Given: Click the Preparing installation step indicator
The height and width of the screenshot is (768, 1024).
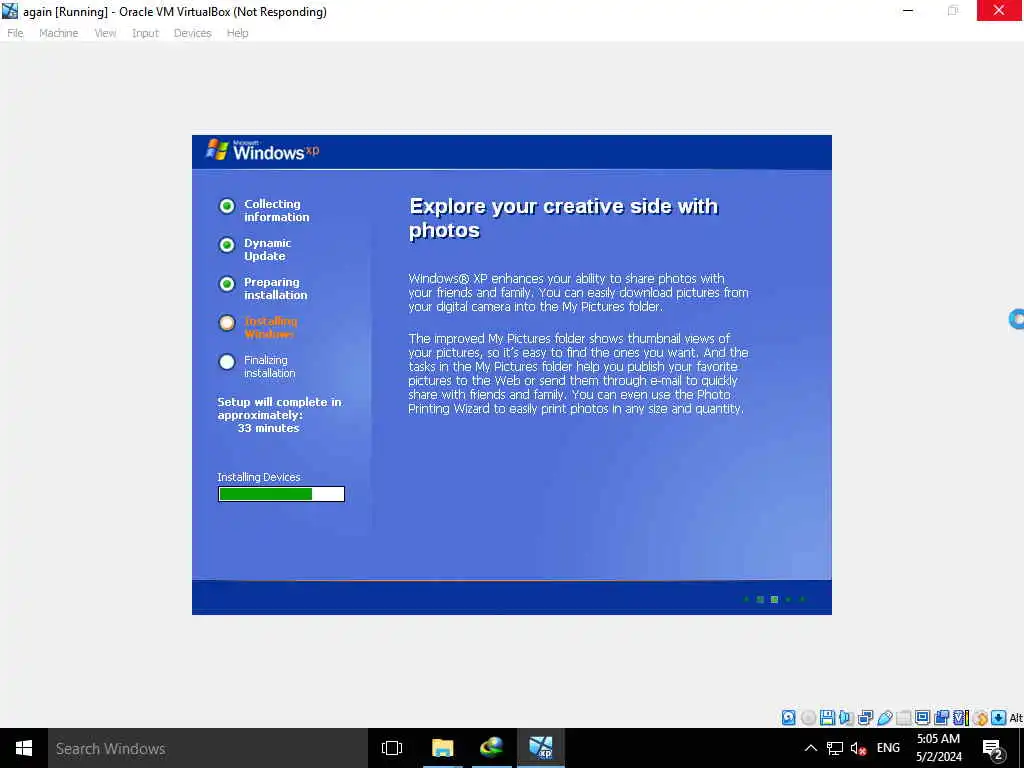Looking at the screenshot, I should point(227,284).
